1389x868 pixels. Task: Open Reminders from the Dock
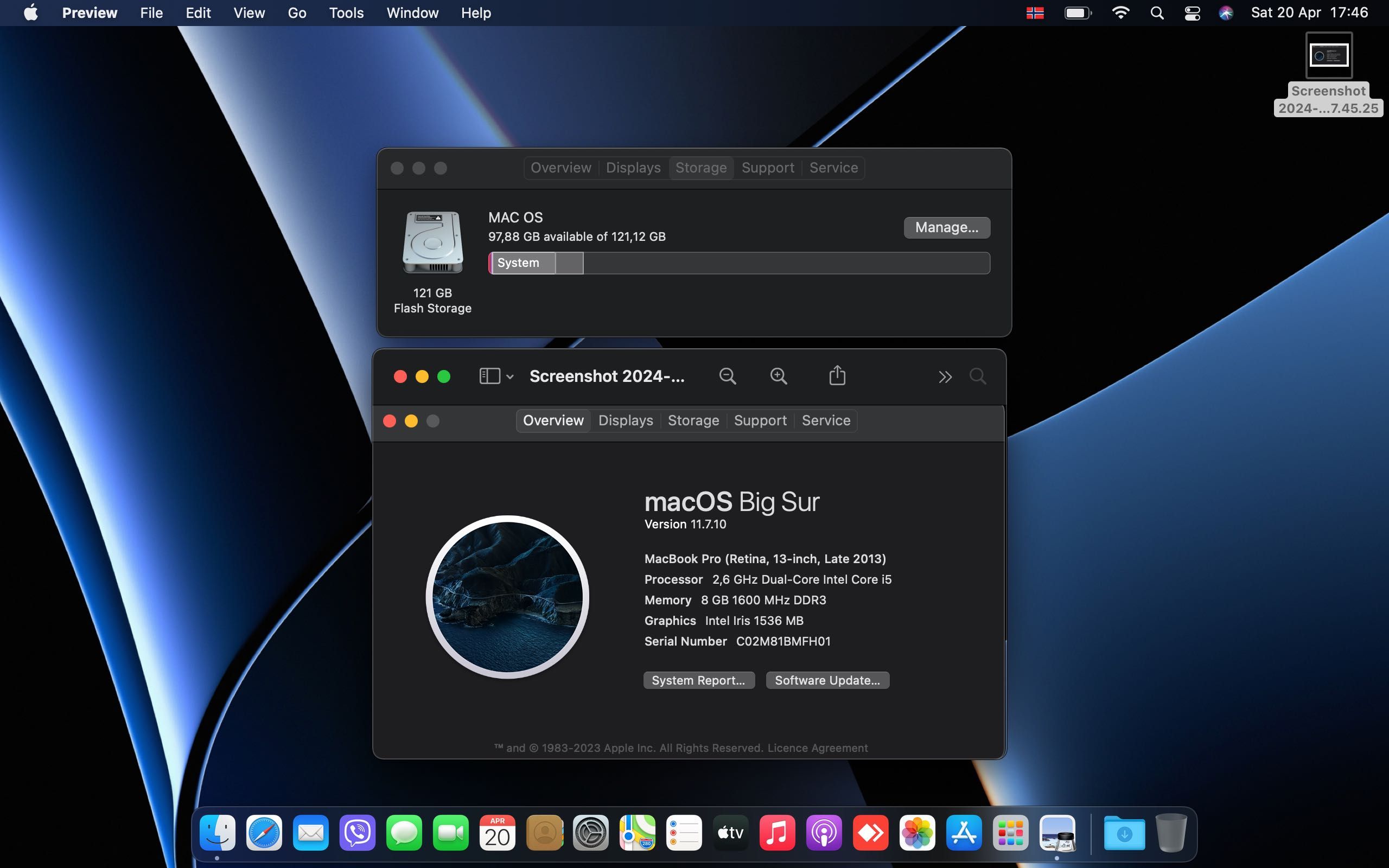tap(684, 832)
